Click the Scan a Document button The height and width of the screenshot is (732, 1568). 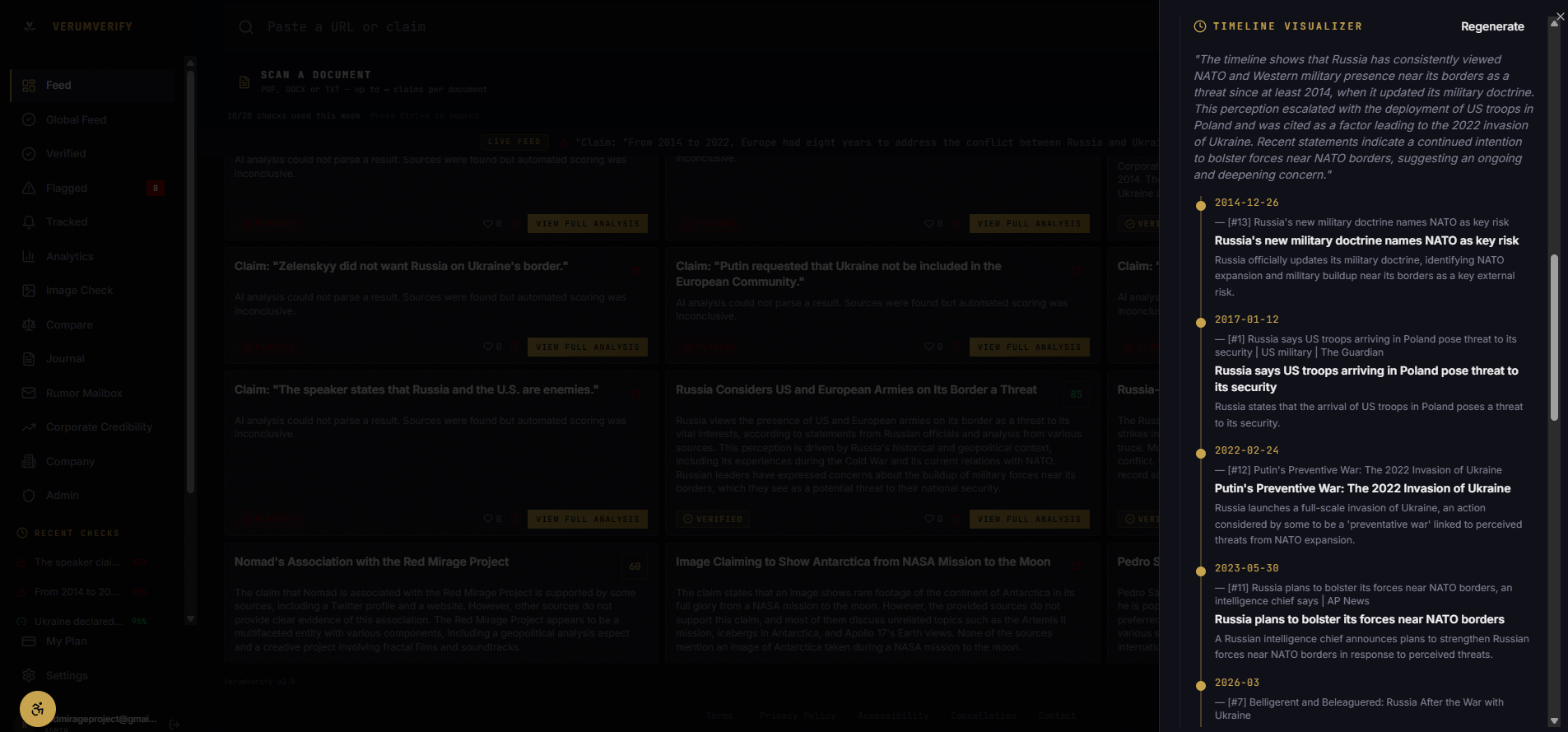[691, 82]
